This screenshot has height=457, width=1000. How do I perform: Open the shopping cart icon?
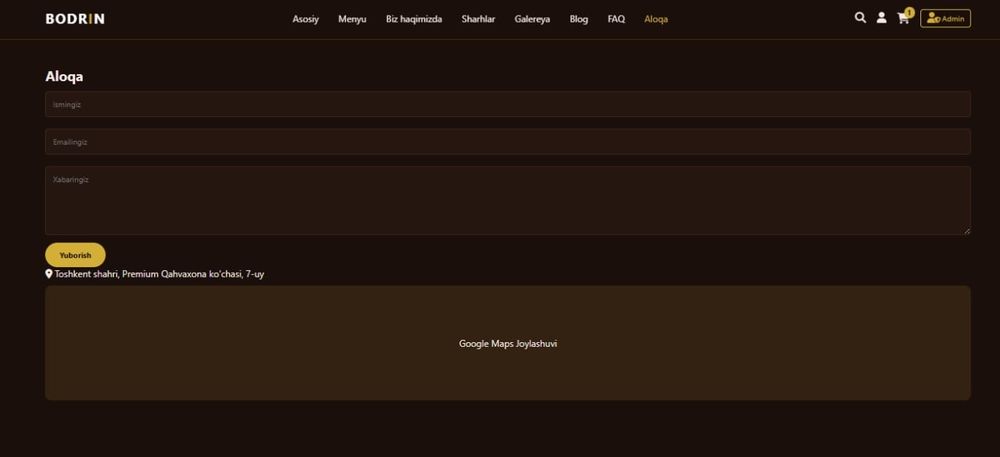[x=903, y=18]
